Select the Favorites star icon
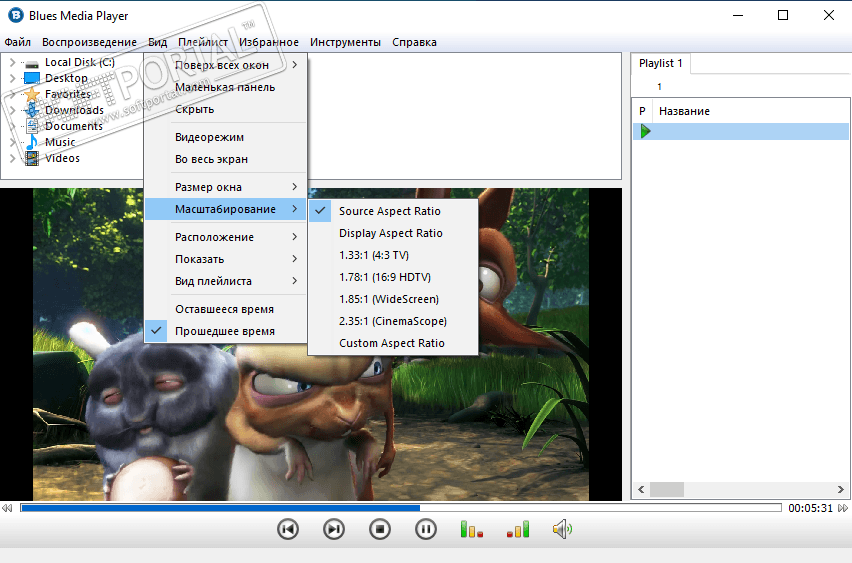Screen dimensions: 852x563 (32, 94)
